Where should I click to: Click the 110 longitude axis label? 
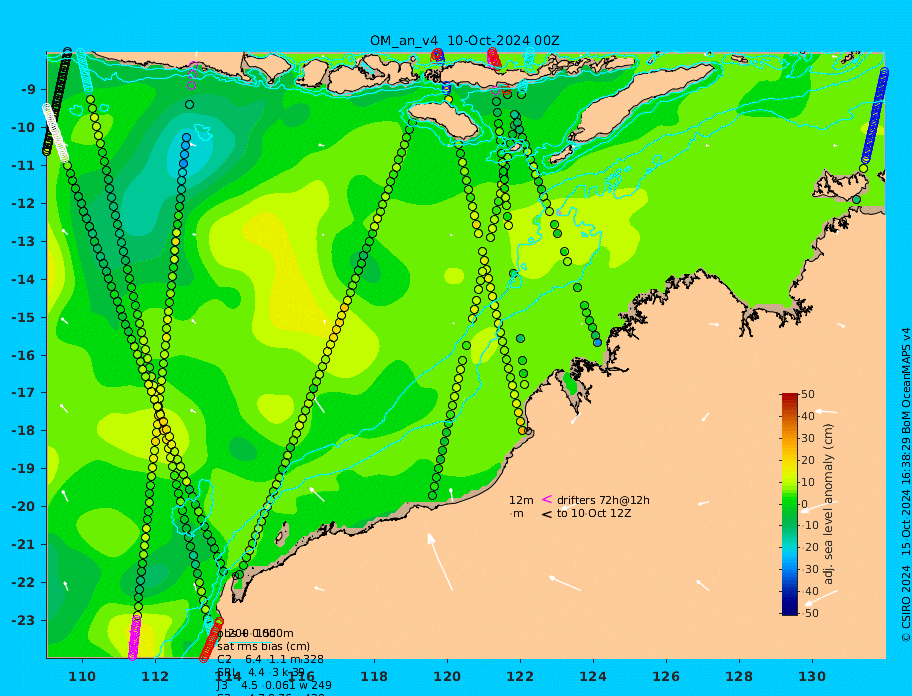[x=82, y=676]
